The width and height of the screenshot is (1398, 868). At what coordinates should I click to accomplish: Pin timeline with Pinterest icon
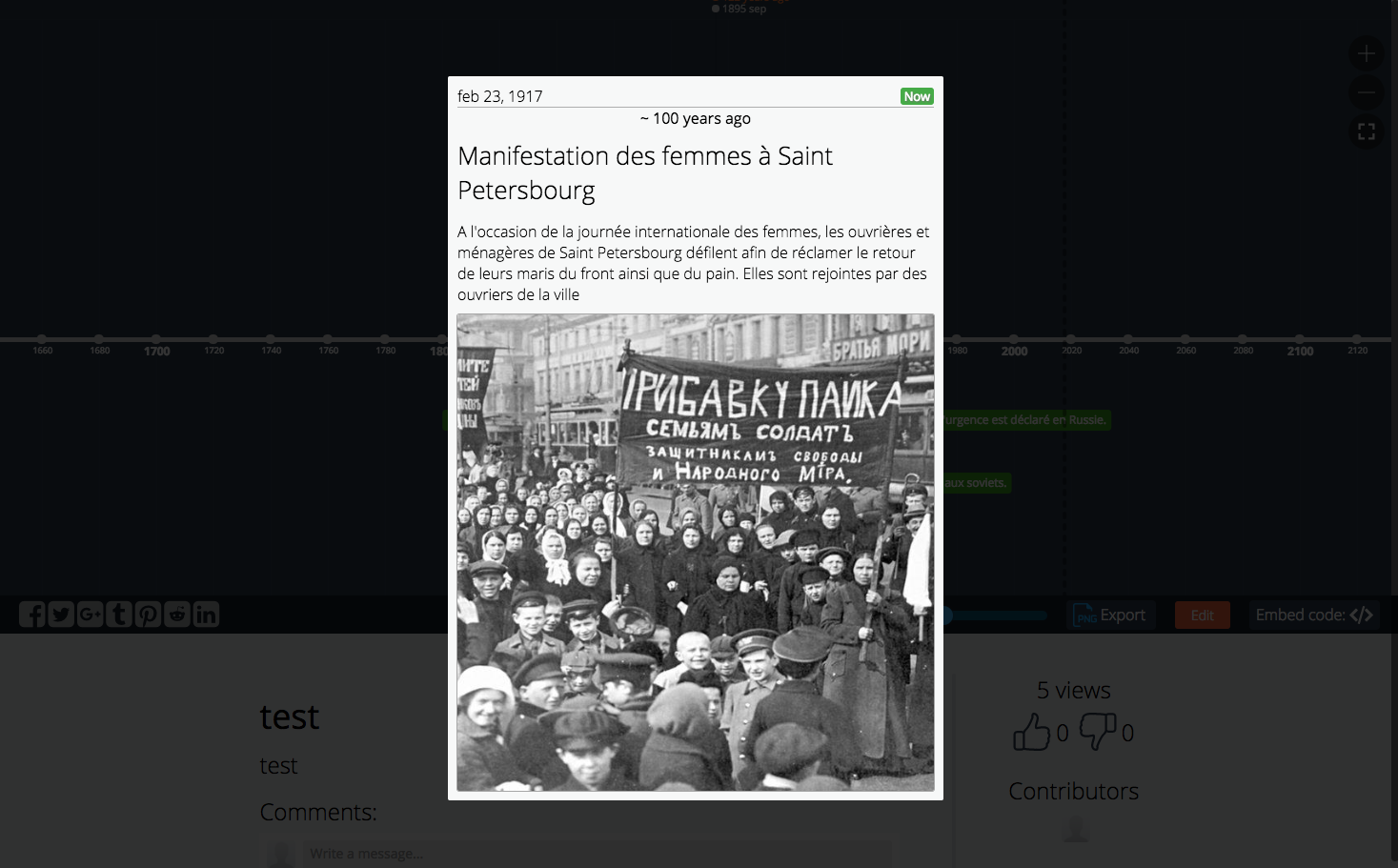148,615
